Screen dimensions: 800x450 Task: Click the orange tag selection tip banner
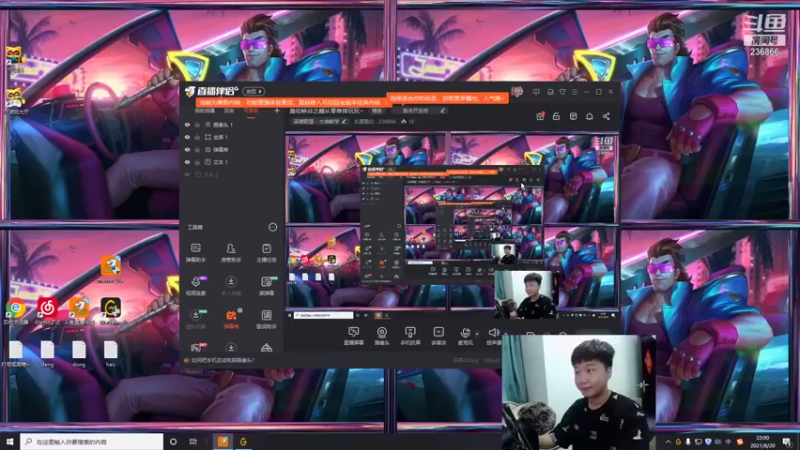pos(447,98)
